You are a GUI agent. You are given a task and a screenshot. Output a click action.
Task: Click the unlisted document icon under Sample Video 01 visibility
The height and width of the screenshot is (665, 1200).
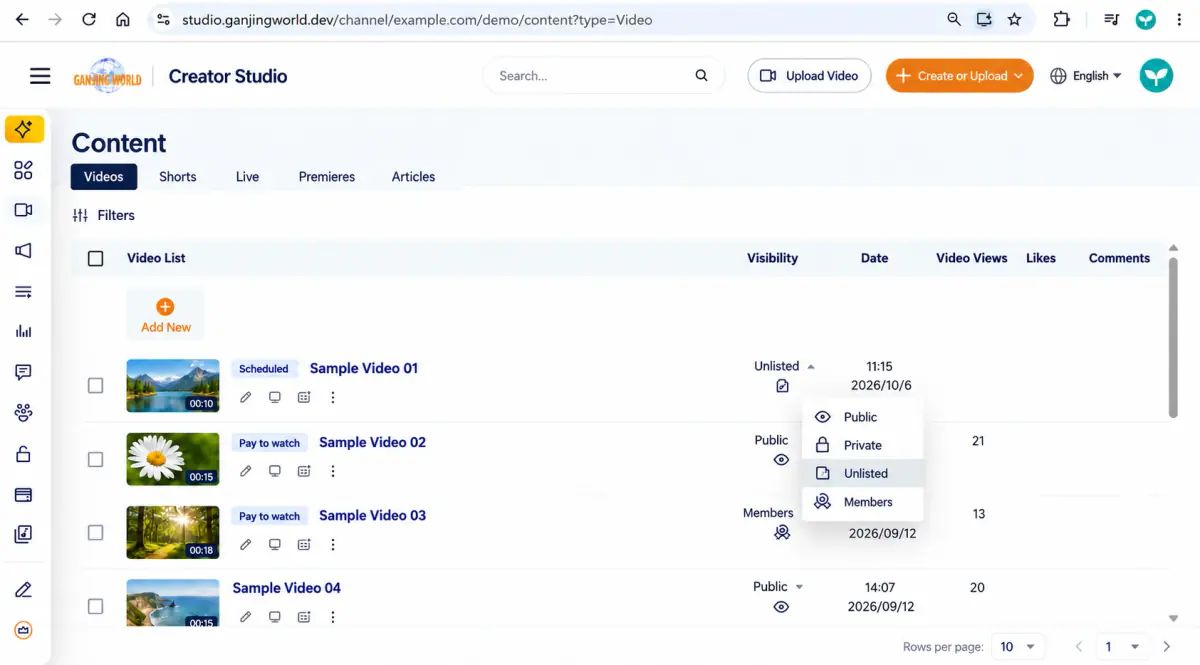click(x=782, y=386)
